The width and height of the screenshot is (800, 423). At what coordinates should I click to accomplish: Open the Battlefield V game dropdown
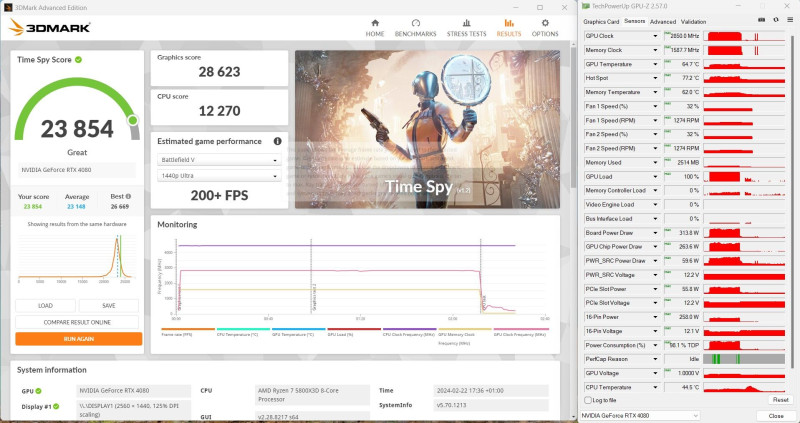(219, 160)
